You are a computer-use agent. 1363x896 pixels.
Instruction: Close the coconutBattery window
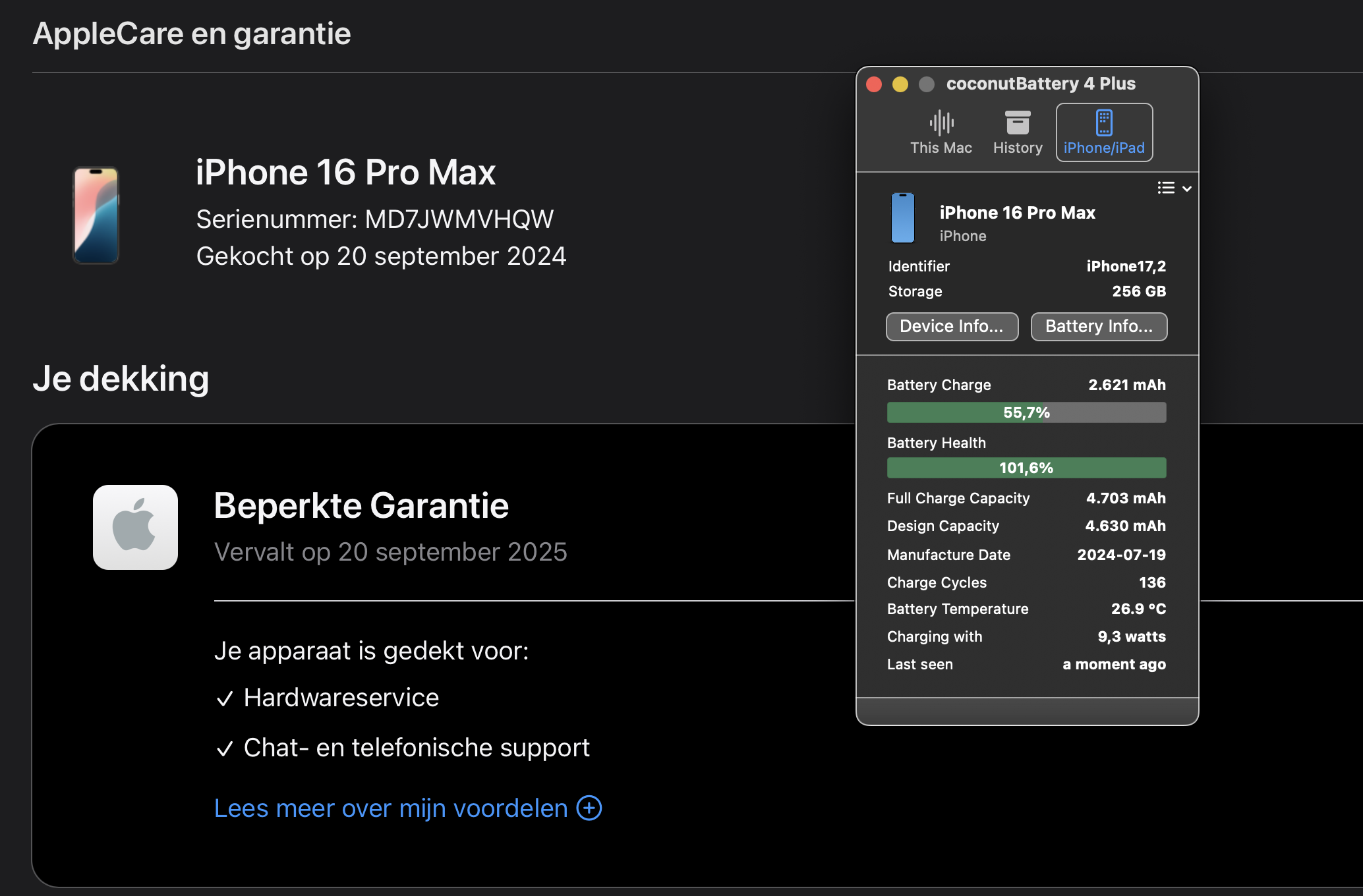click(x=874, y=84)
